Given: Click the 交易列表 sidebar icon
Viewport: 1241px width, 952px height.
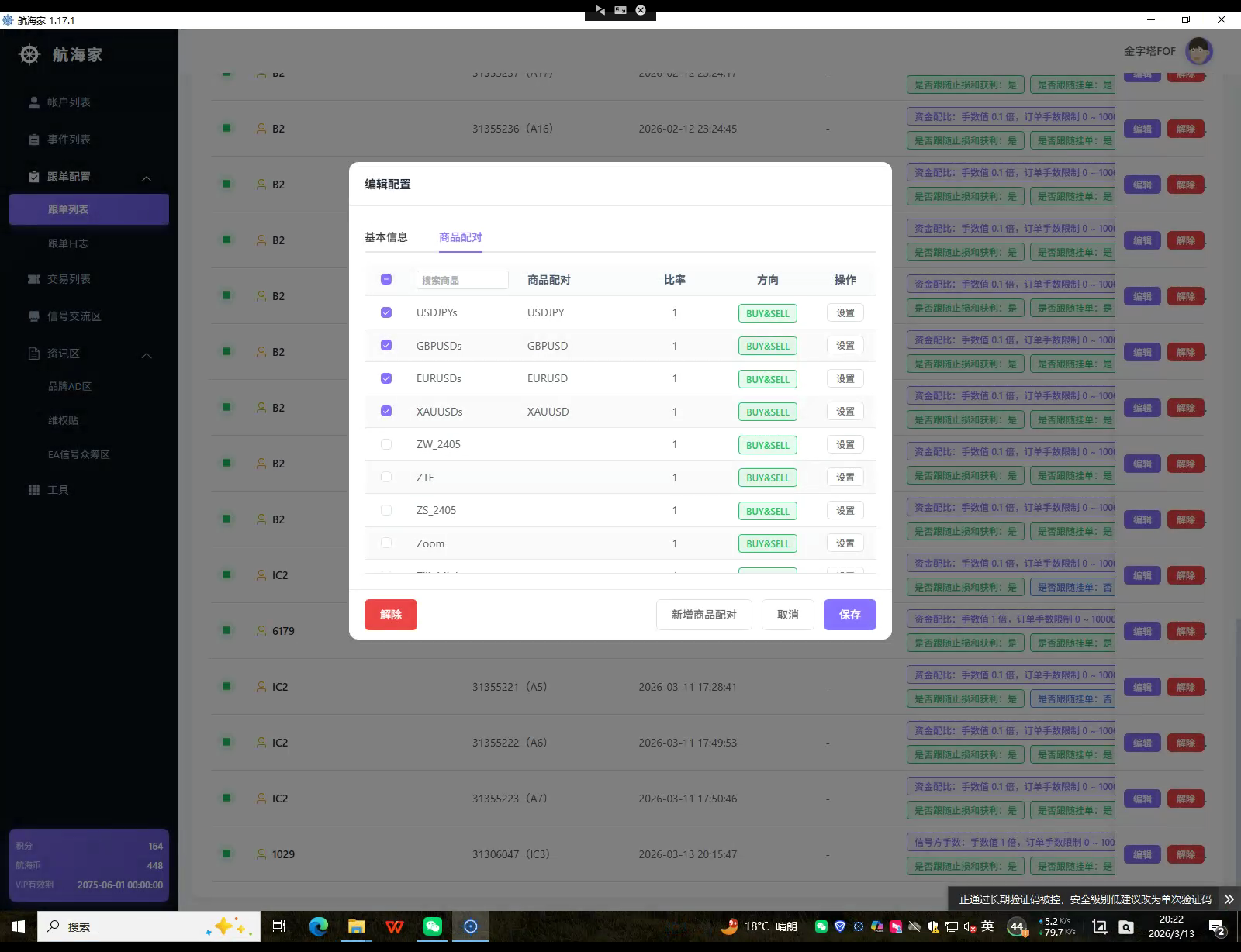Looking at the screenshot, I should point(34,279).
